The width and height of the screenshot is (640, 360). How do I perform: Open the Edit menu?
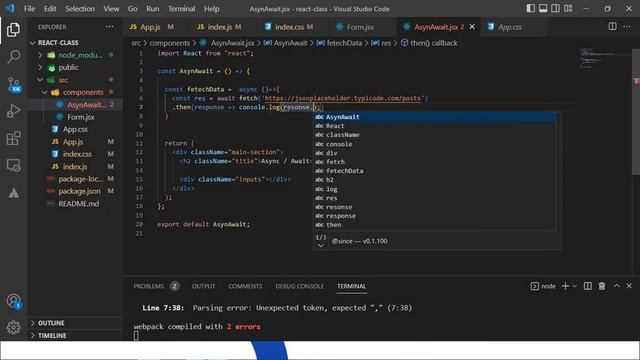point(50,9)
